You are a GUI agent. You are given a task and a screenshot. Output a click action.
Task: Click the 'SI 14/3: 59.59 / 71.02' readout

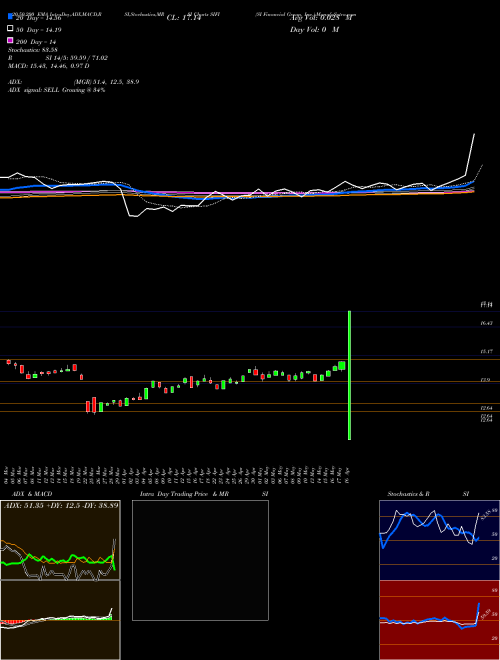(77, 58)
